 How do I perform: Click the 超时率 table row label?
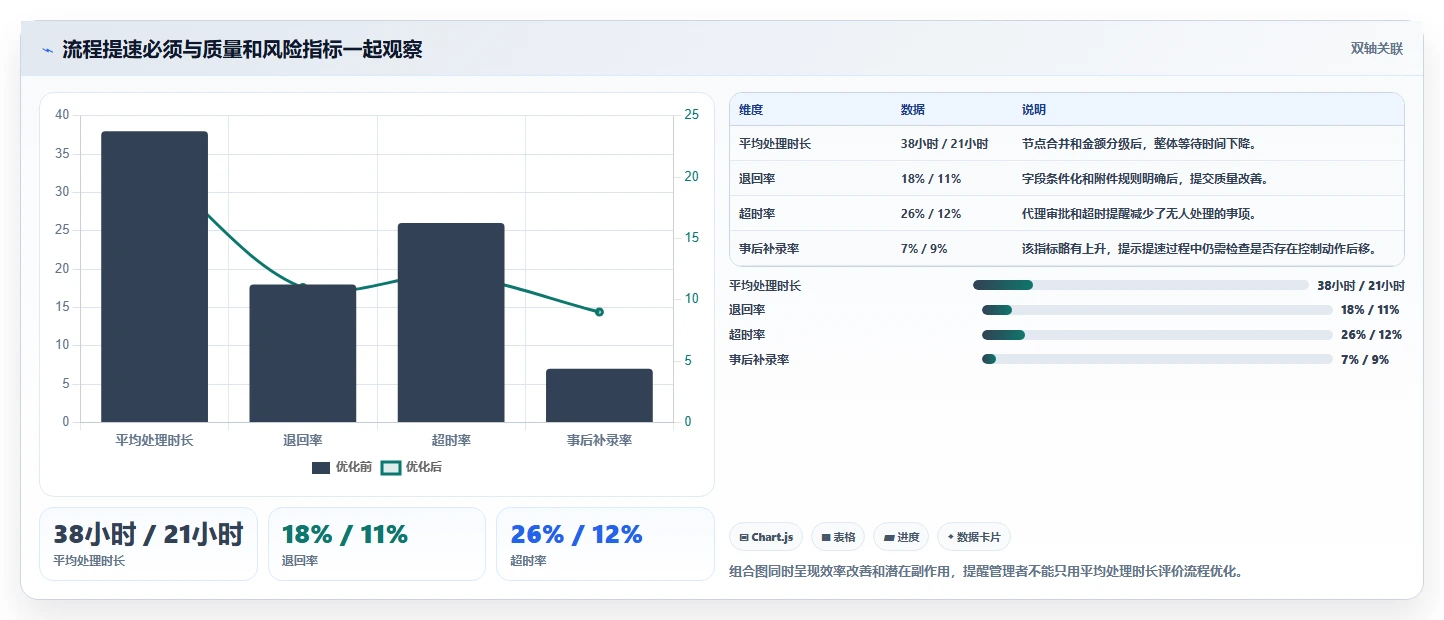tap(757, 214)
